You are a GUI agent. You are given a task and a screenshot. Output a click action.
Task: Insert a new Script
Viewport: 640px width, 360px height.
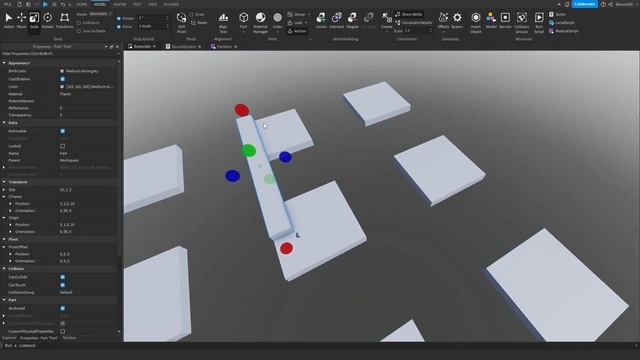(x=557, y=14)
